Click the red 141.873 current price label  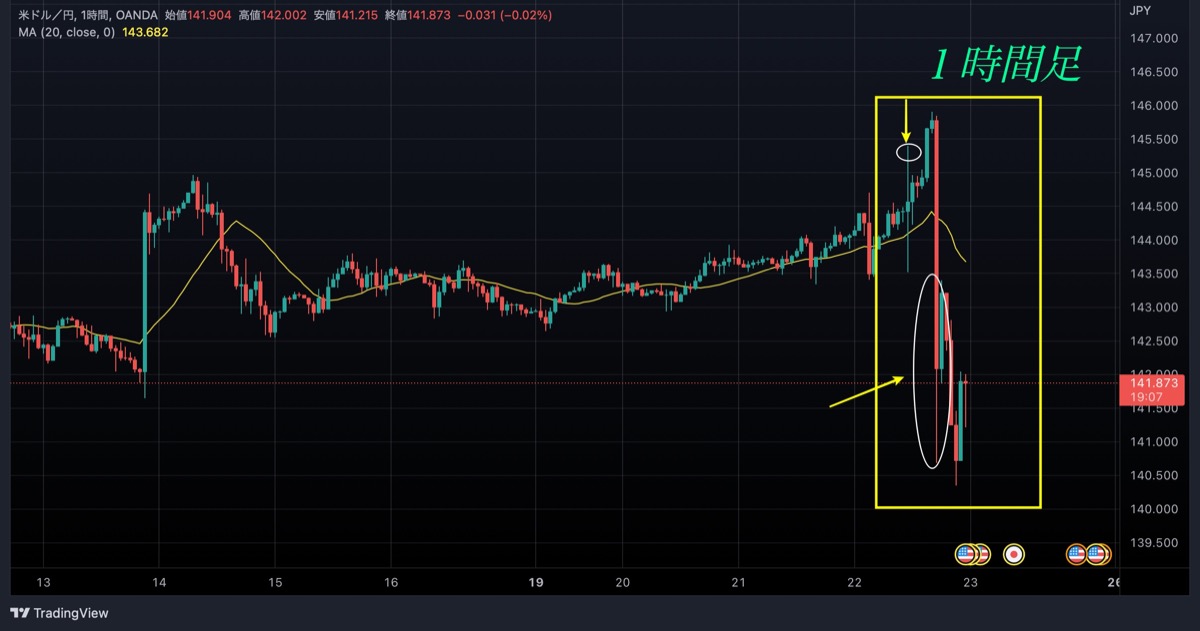point(1153,383)
